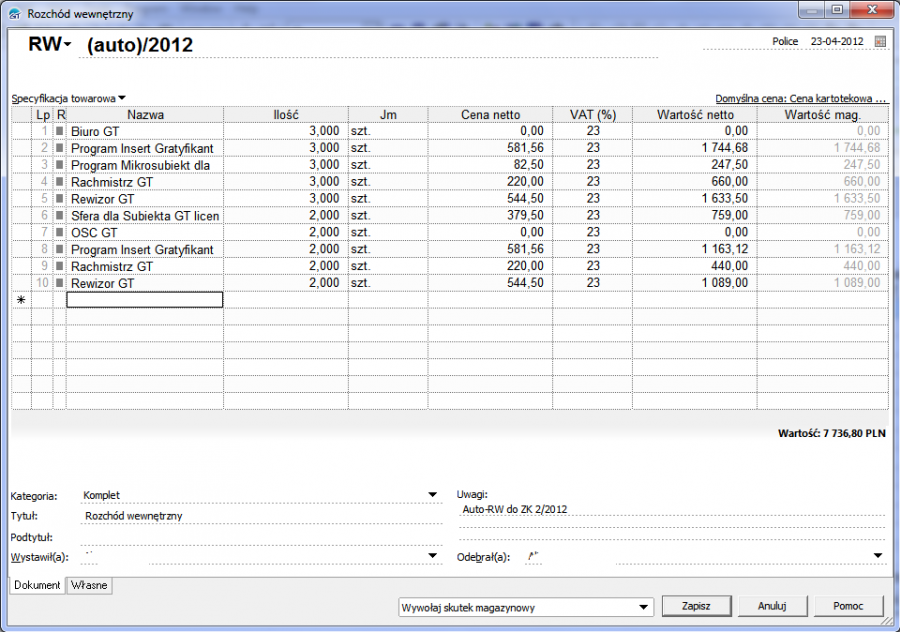Click the Cena netto column header
This screenshot has width=900, height=632.
point(490,114)
